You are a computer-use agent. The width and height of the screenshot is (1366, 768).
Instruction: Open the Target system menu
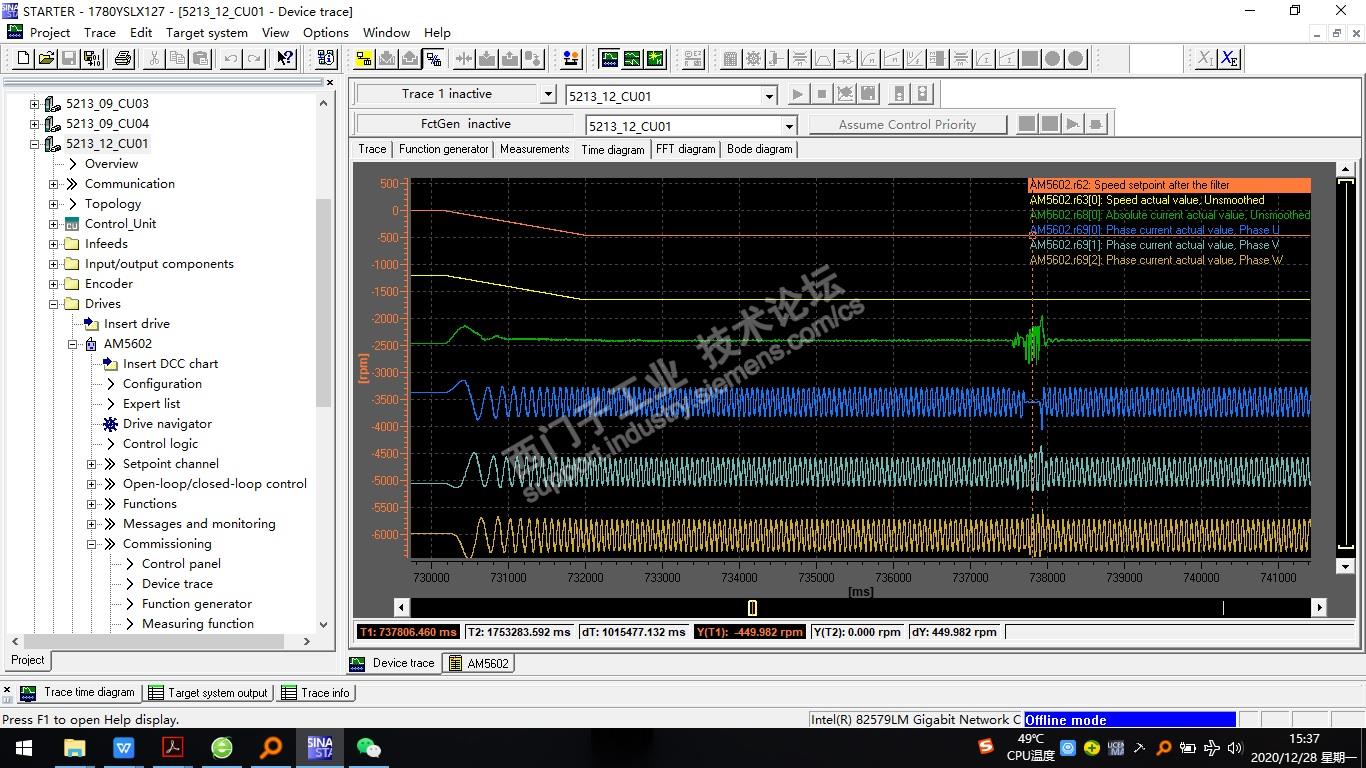[x=207, y=32]
